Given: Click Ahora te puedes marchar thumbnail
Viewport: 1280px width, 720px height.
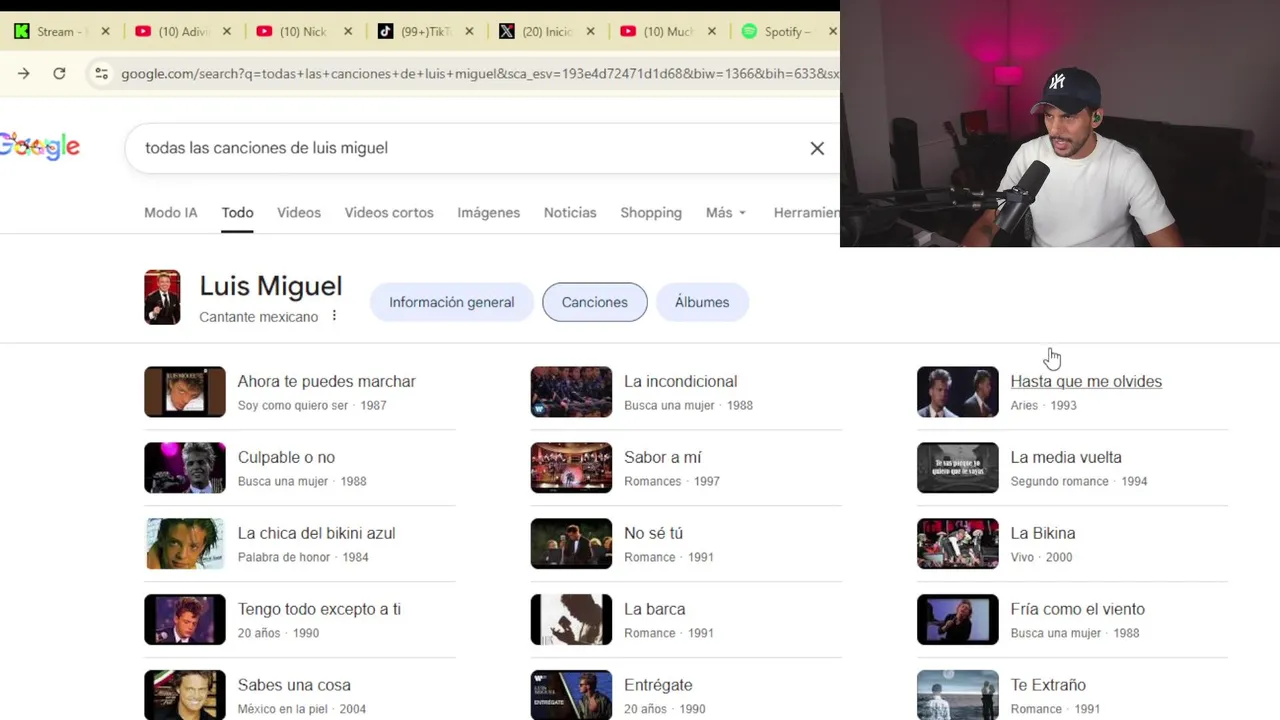Looking at the screenshot, I should pos(185,392).
